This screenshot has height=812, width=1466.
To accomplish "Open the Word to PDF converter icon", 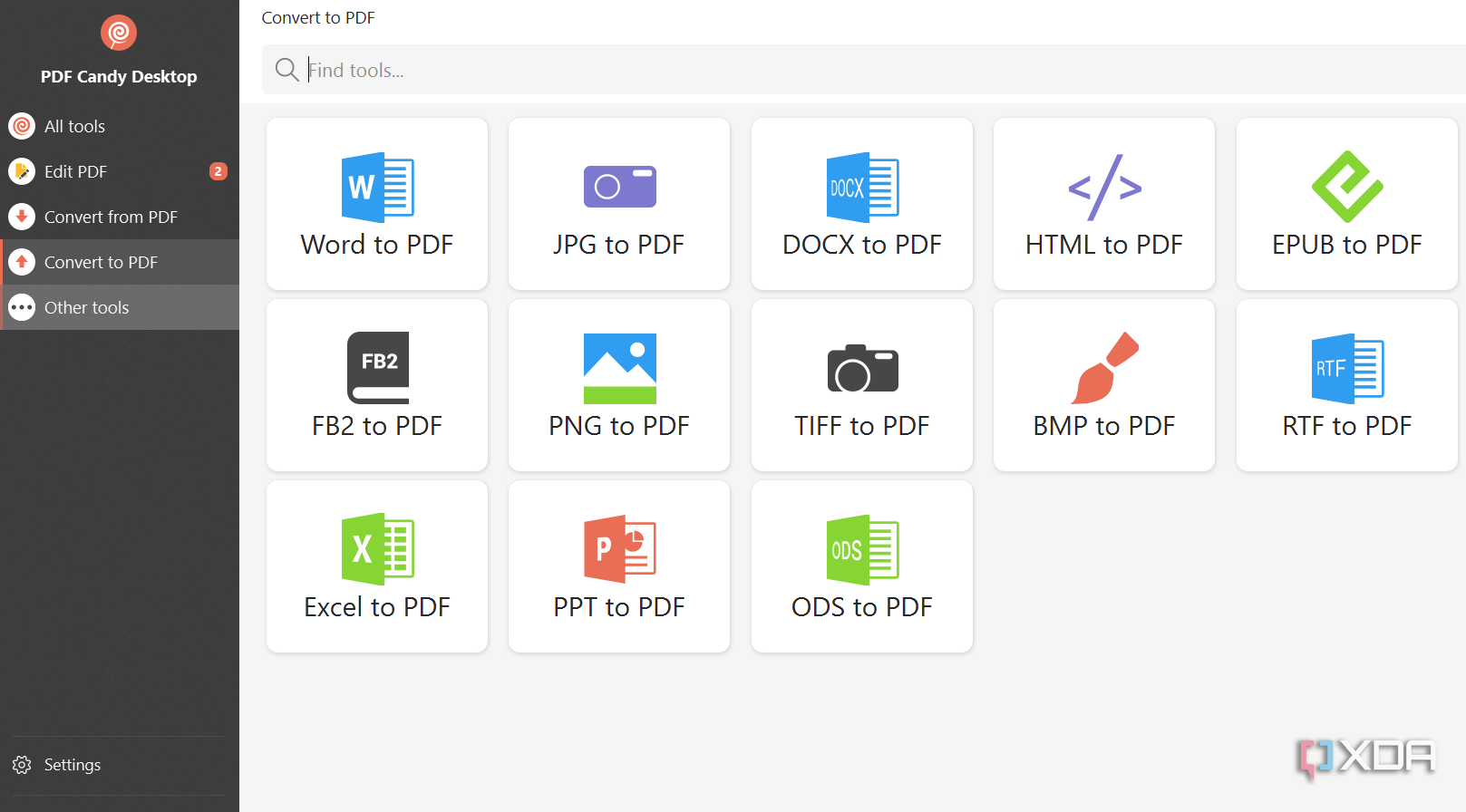I will (377, 187).
